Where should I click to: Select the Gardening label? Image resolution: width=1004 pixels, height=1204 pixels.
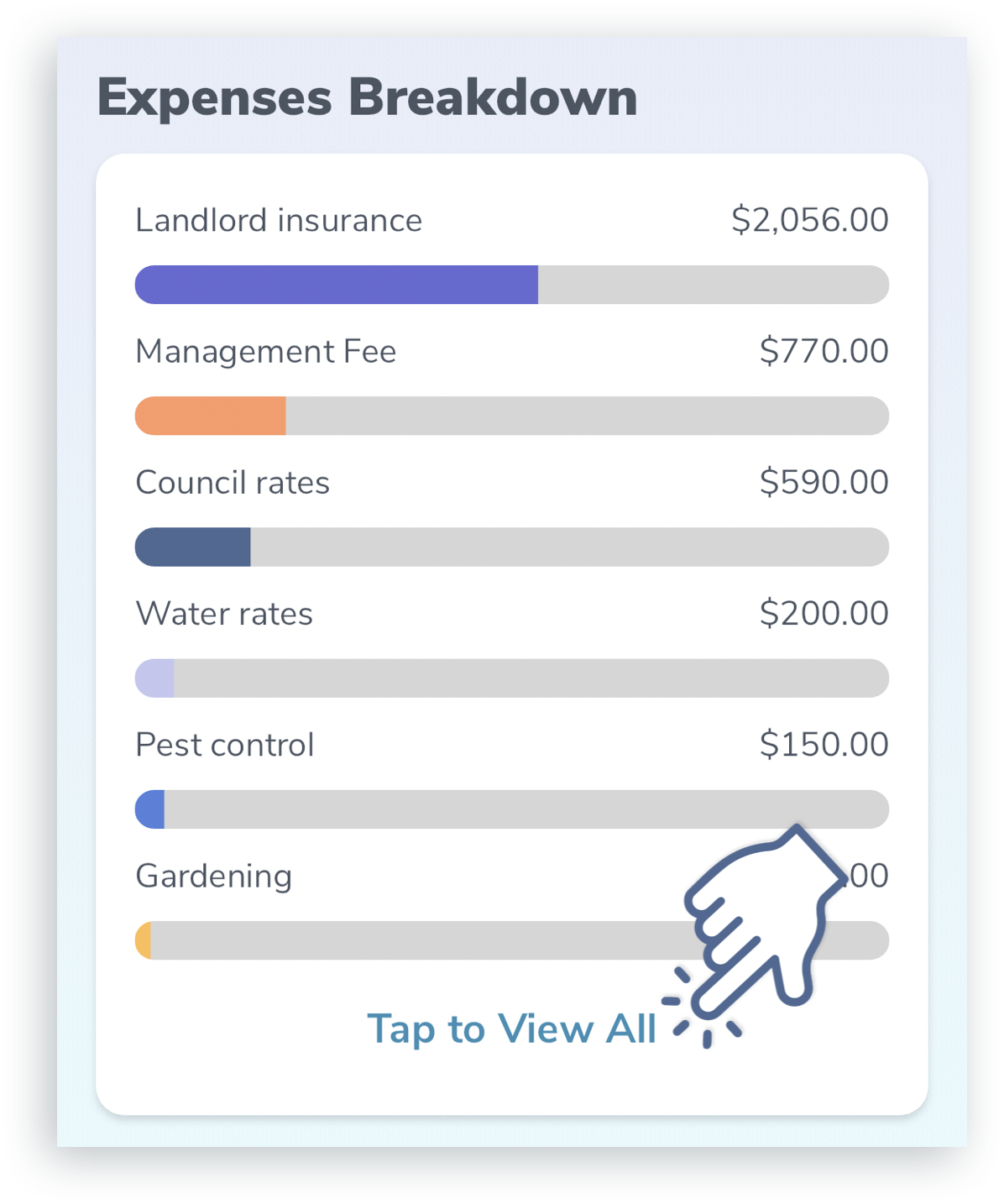[x=214, y=877]
